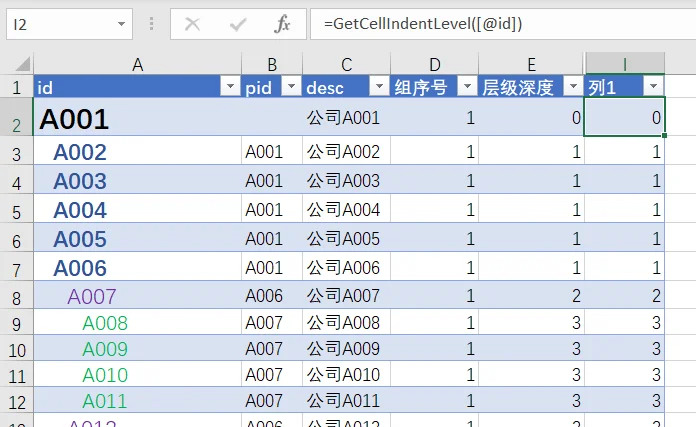Image resolution: width=696 pixels, height=427 pixels.
Task: Select row 2 header
Action: 16,117
